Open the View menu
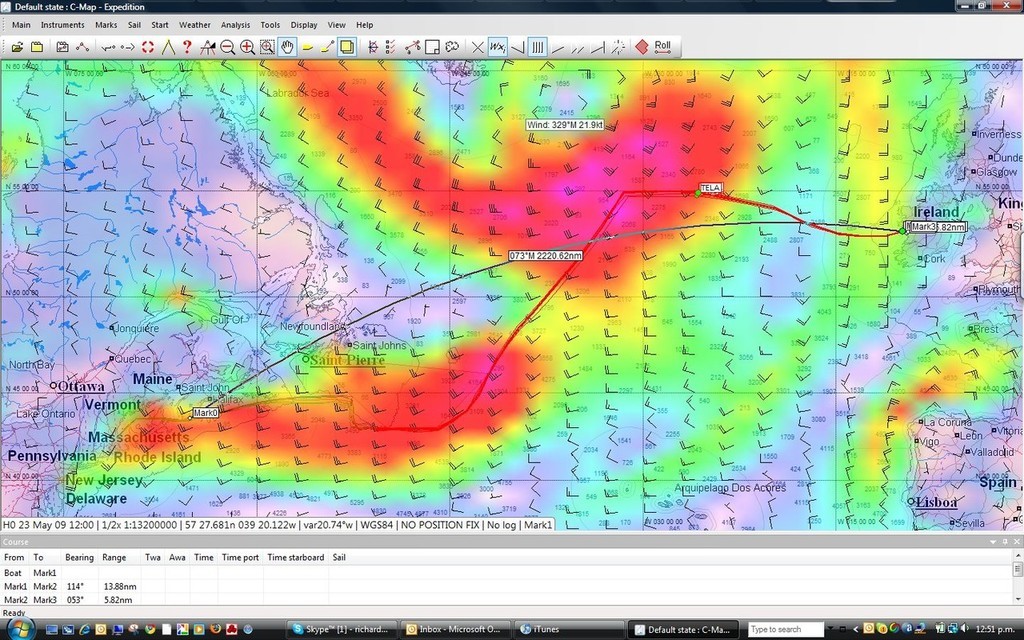The image size is (1024, 640). [x=336, y=25]
